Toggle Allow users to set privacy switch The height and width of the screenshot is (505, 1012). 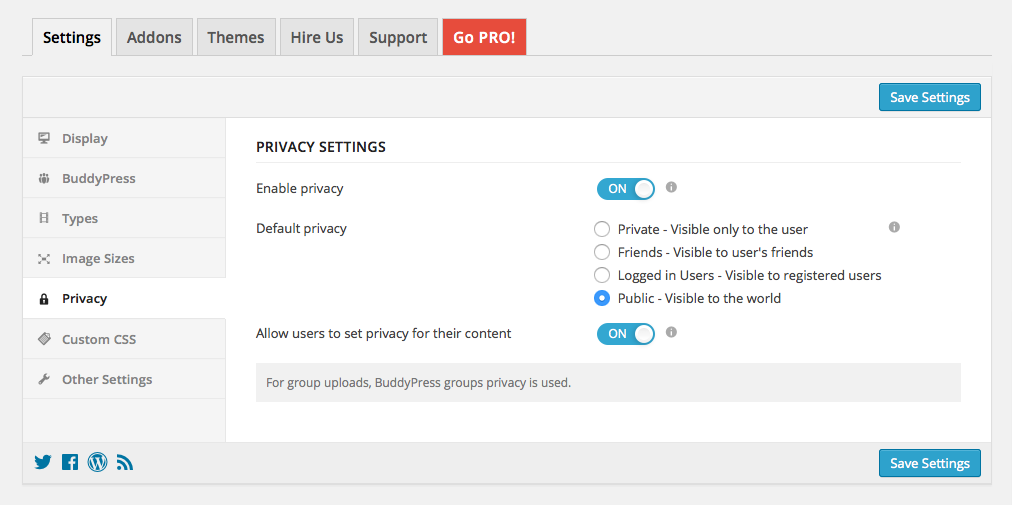click(x=625, y=333)
